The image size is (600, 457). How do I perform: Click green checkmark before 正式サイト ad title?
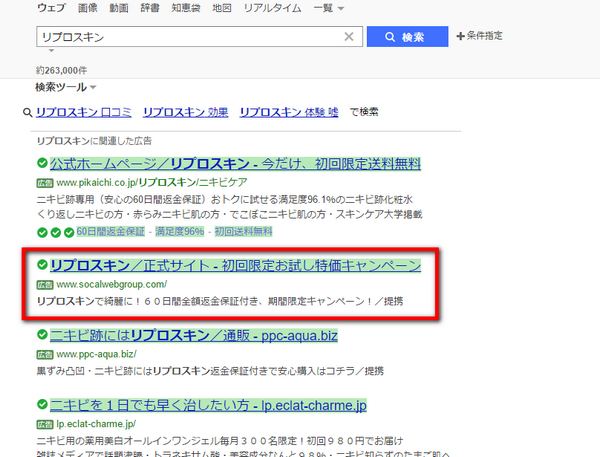(42, 266)
